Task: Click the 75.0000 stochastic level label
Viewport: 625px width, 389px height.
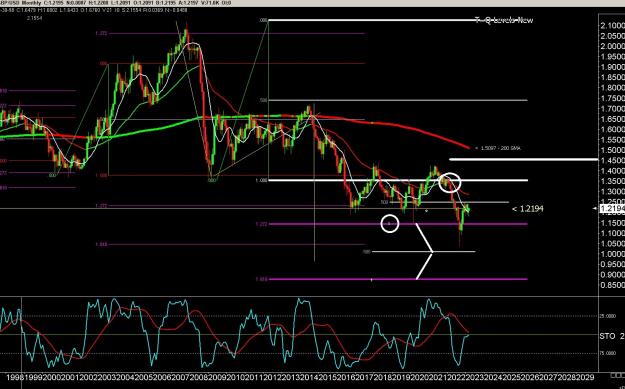Action: click(x=608, y=353)
